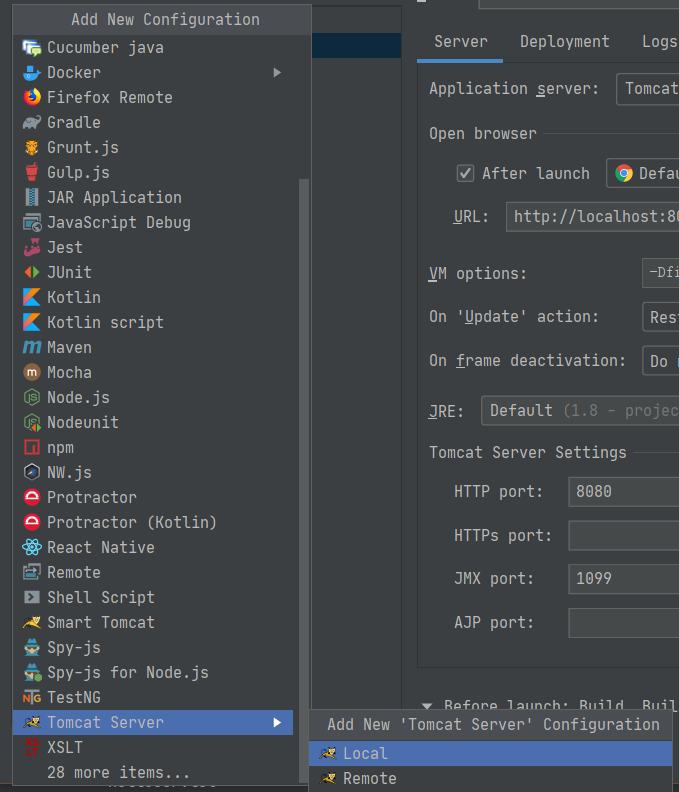679x792 pixels.
Task: Switch to the Logs tab
Action: tap(660, 41)
